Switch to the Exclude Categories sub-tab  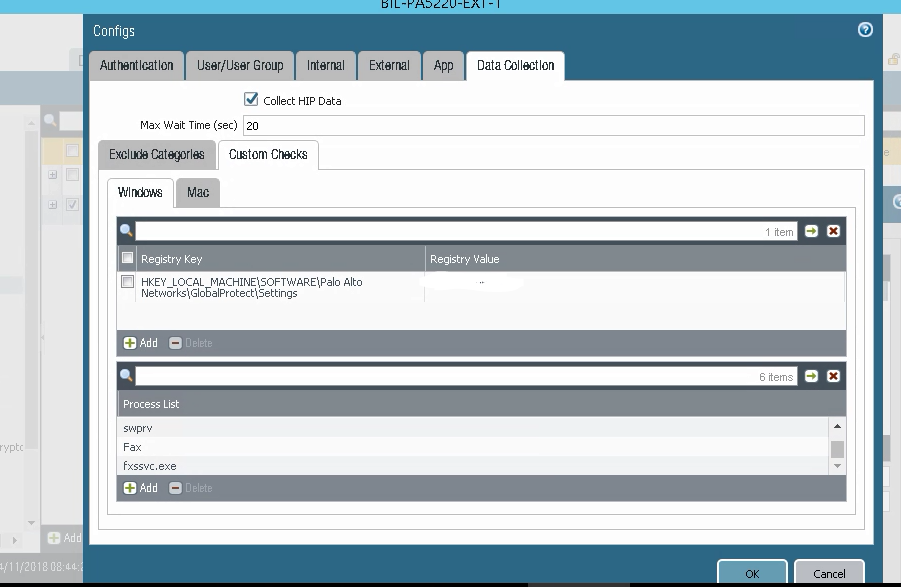pyautogui.click(x=157, y=155)
